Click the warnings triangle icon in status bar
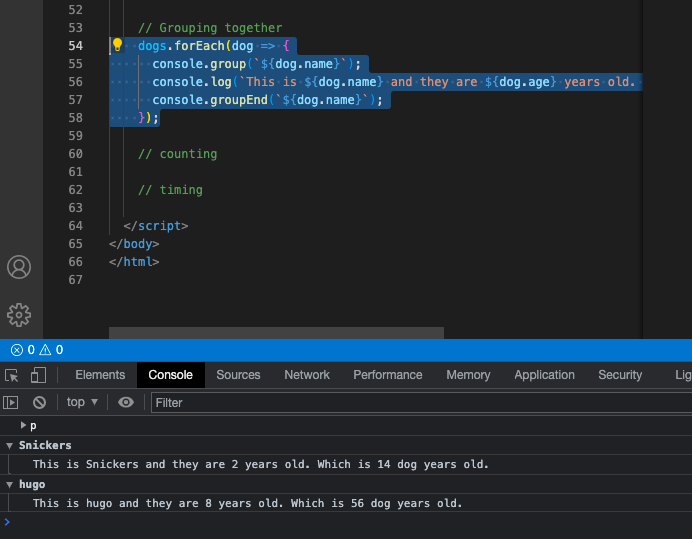The height and width of the screenshot is (539, 692). [45, 350]
